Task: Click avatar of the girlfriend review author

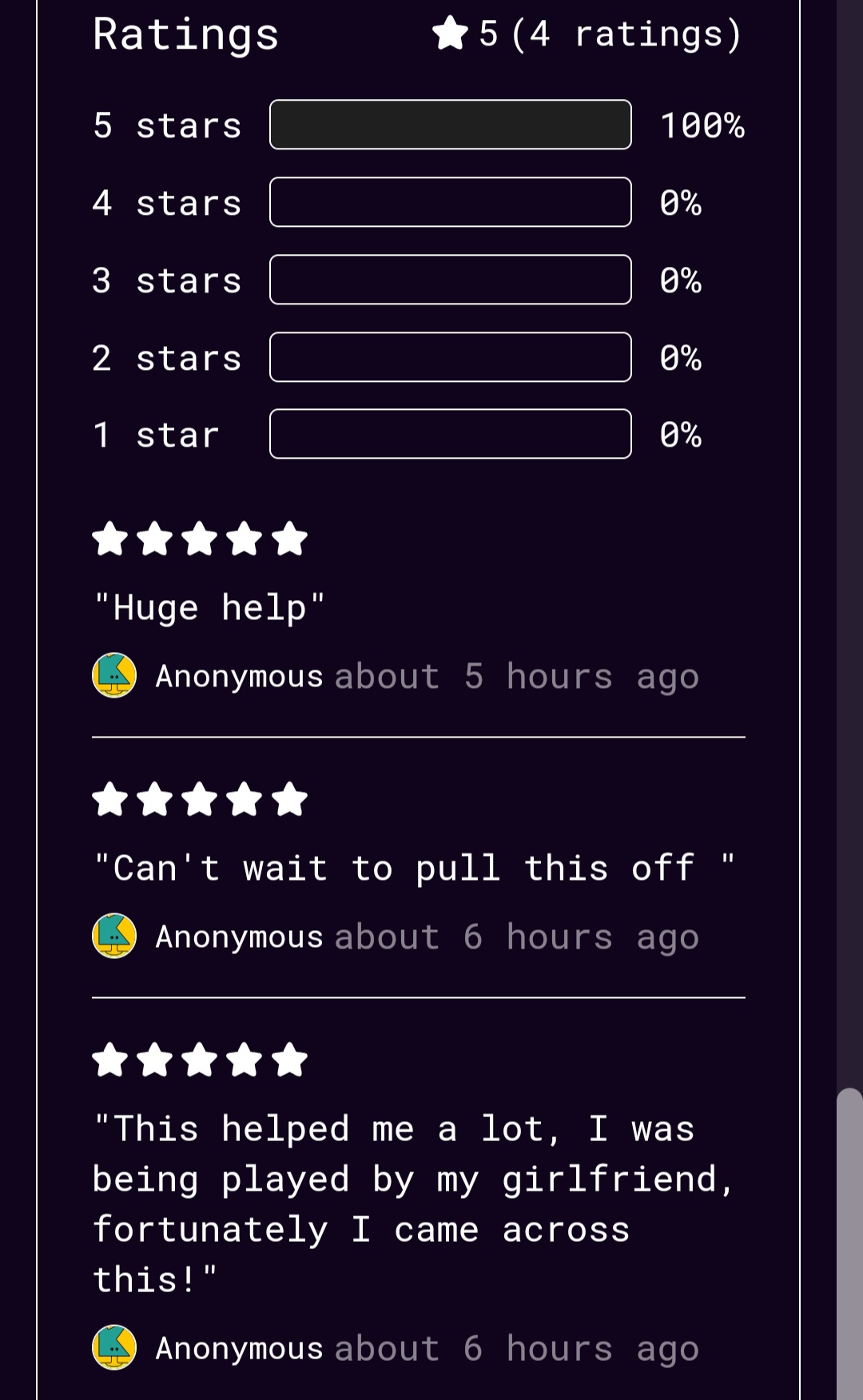Action: pyautogui.click(x=114, y=1347)
